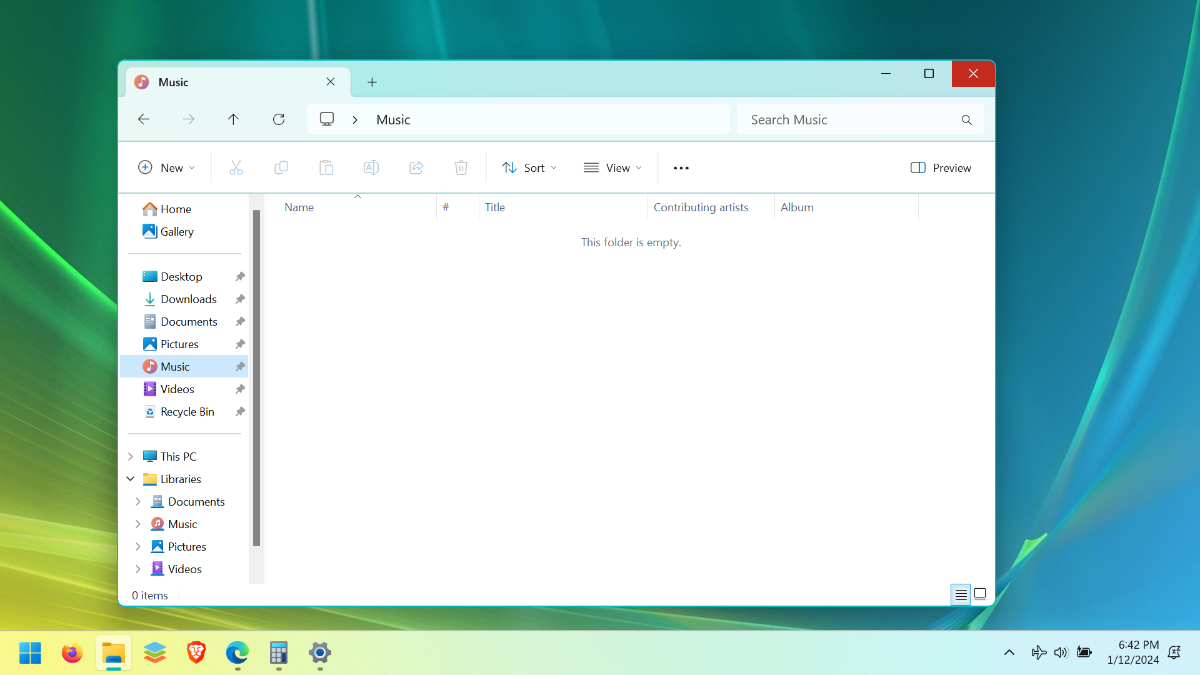The image size is (1200, 675).
Task: Click the Refresh icon in navigation bar
Action: pyautogui.click(x=279, y=119)
